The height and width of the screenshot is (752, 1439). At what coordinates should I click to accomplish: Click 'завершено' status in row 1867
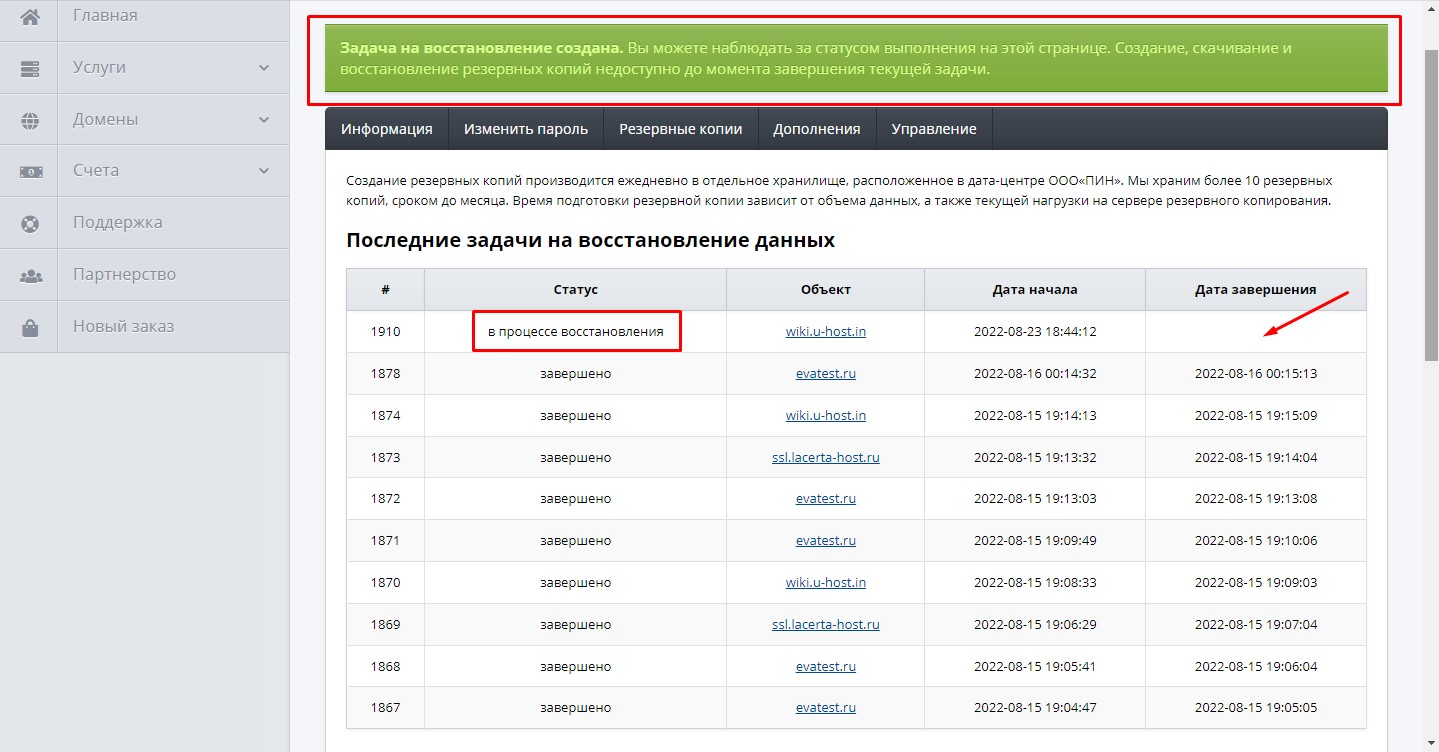coord(575,708)
